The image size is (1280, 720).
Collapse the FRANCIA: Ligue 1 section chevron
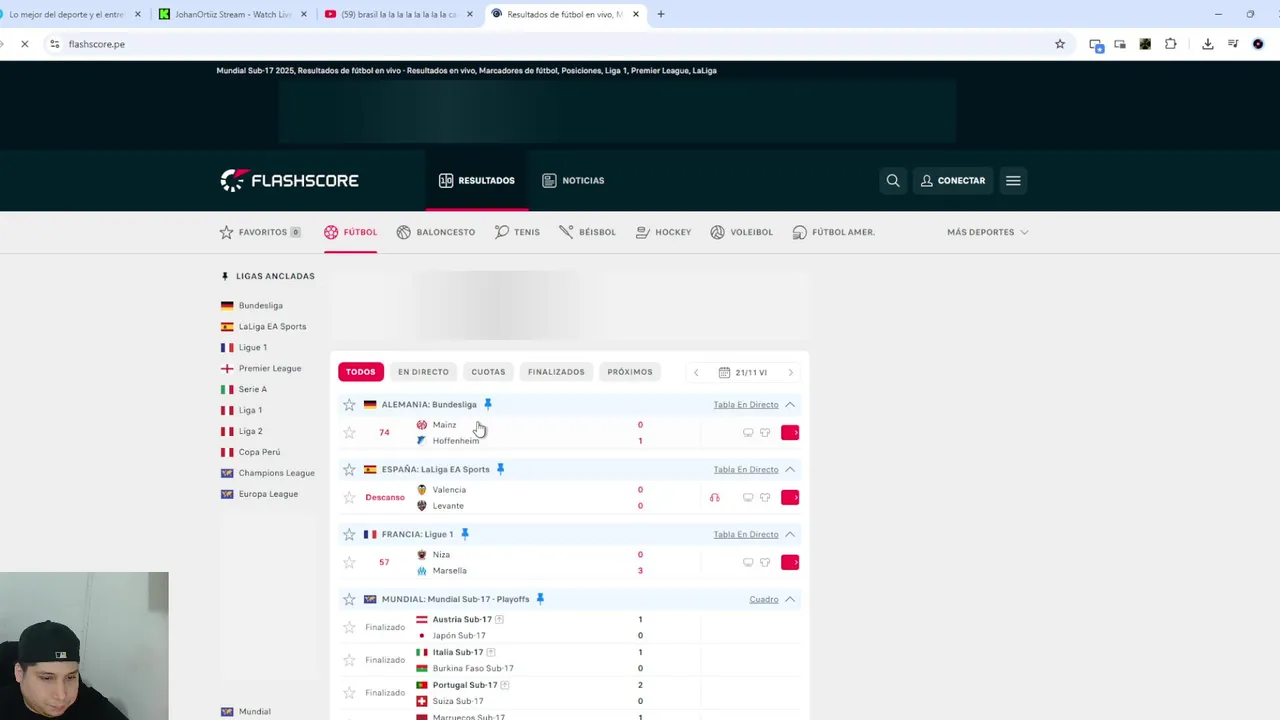[790, 534]
